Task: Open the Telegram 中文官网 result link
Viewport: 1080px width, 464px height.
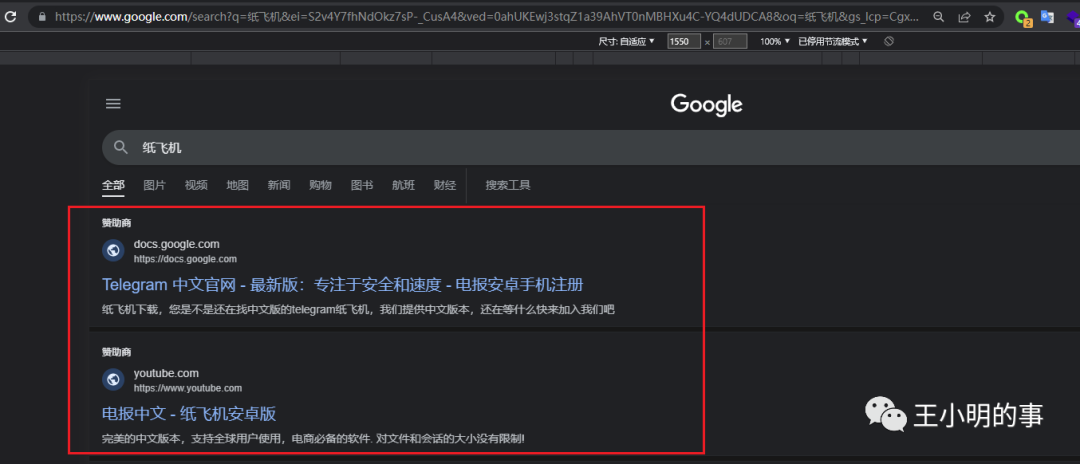Action: (x=343, y=285)
